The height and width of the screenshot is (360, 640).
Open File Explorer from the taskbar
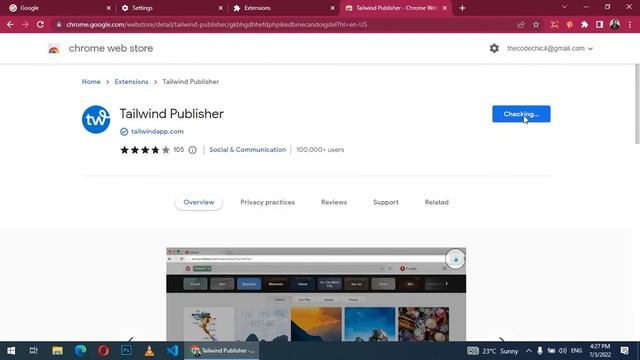click(57, 351)
